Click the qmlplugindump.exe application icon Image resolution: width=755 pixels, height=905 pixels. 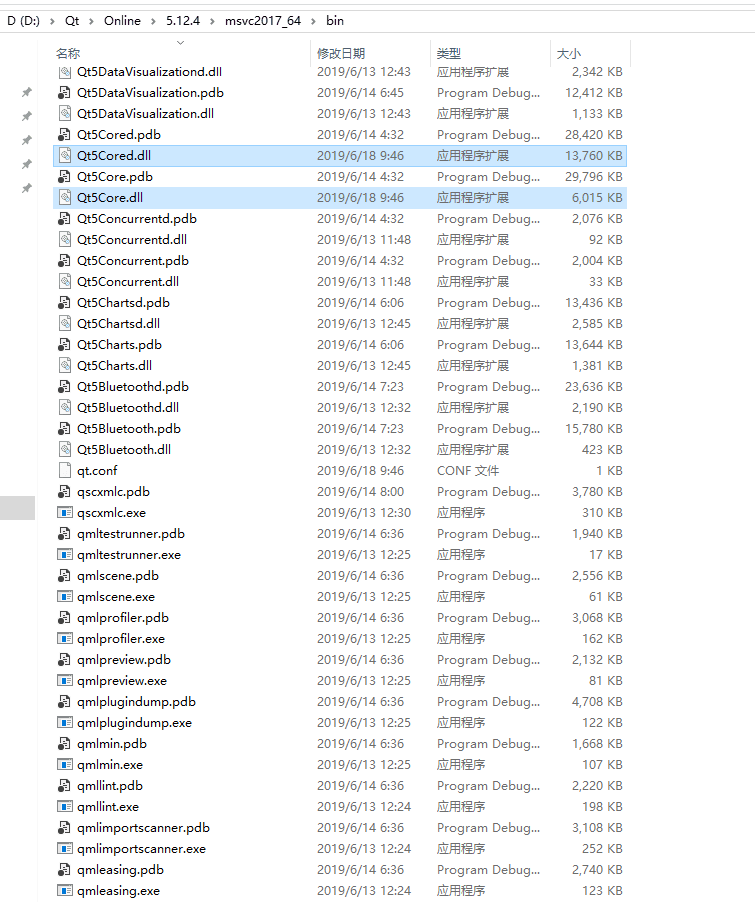[65, 723]
